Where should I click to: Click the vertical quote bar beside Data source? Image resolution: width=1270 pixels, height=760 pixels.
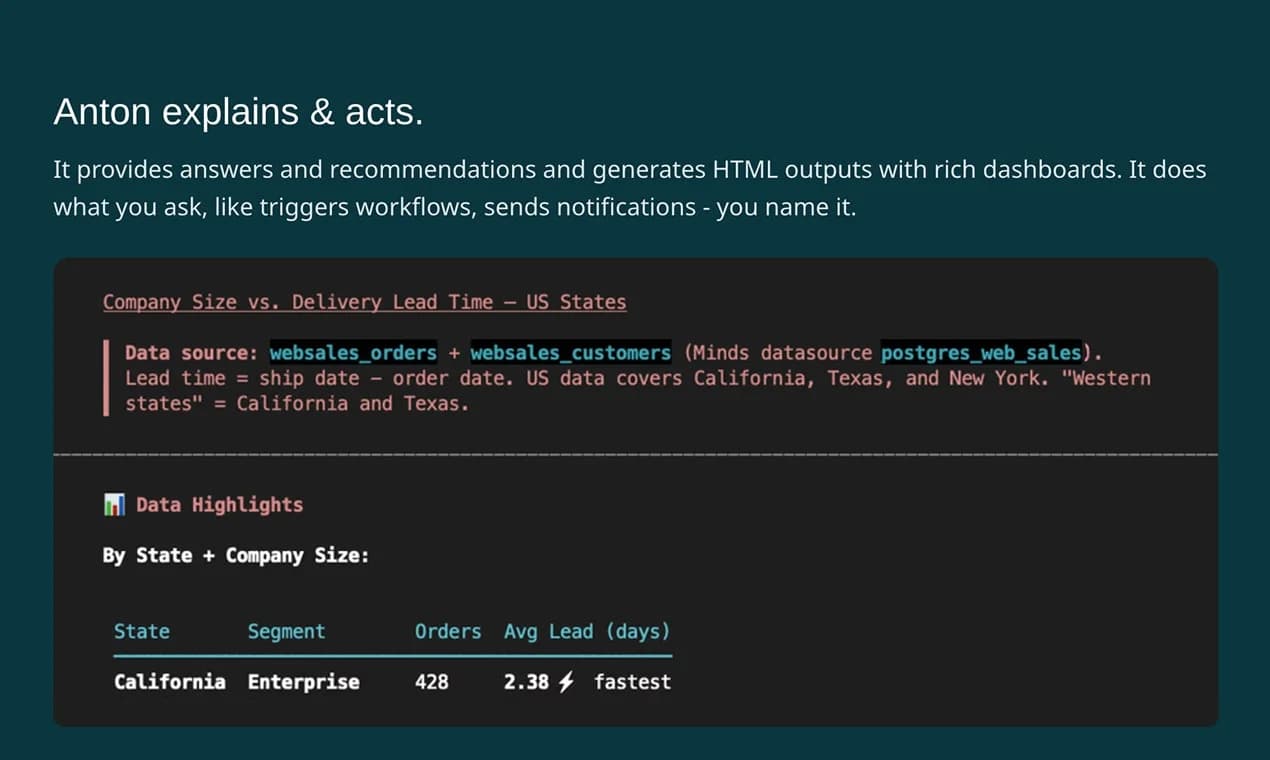[x=108, y=377]
